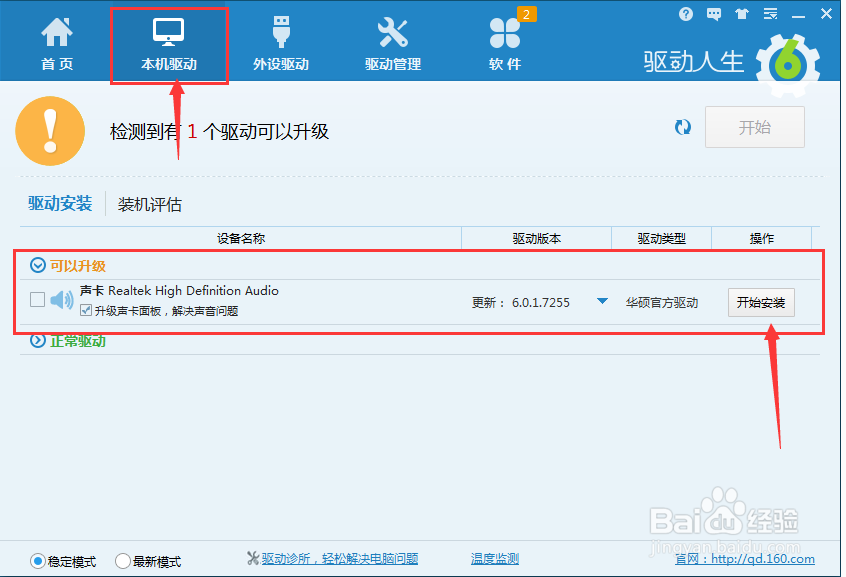
Task: Rescan drivers with the refresh icon
Action: 683,127
